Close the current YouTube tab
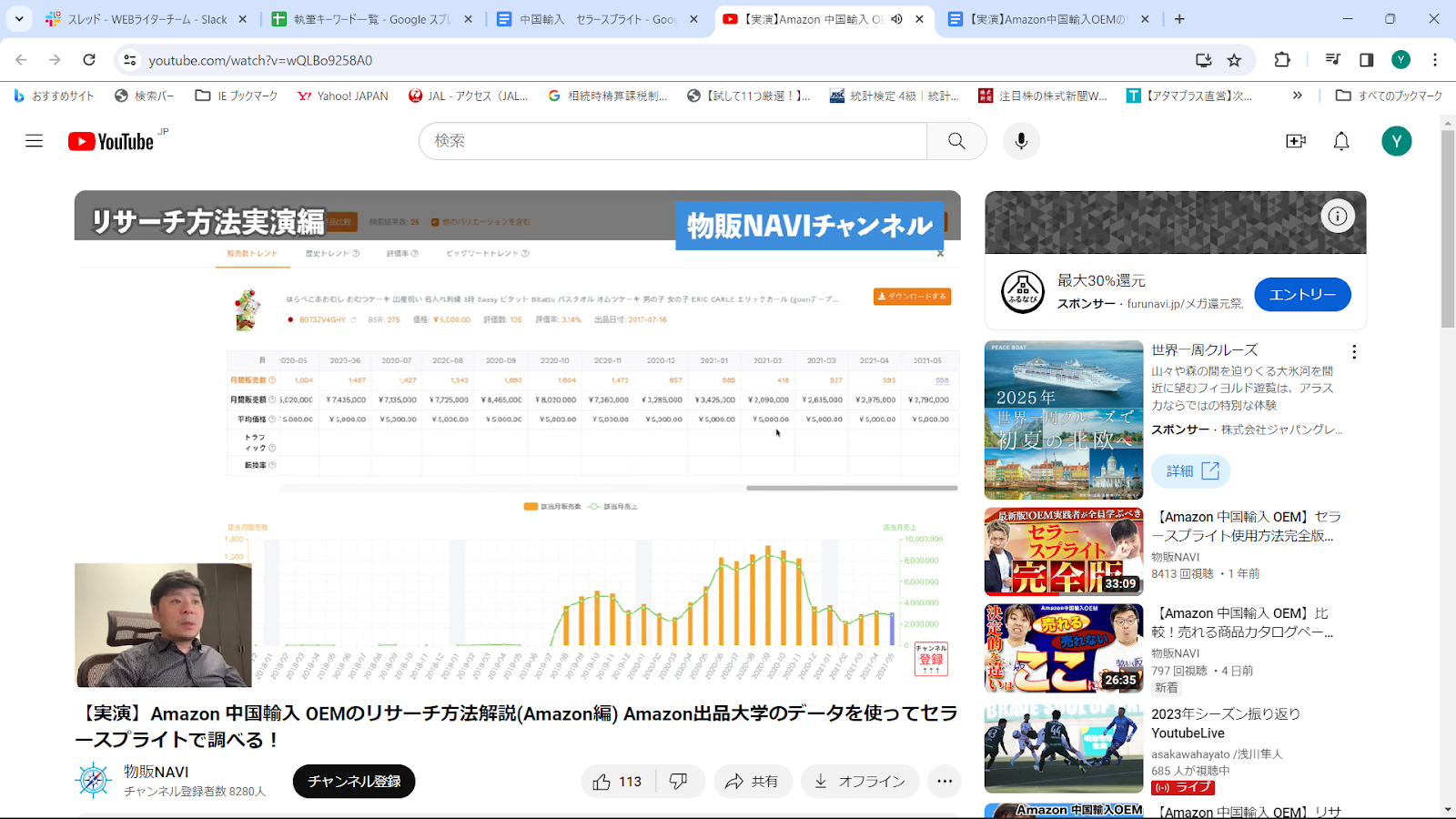This screenshot has width=1456, height=819. coord(919,19)
